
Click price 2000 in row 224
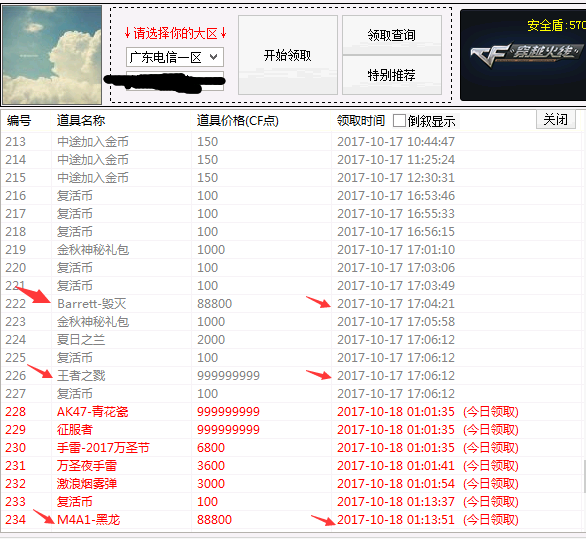click(211, 340)
